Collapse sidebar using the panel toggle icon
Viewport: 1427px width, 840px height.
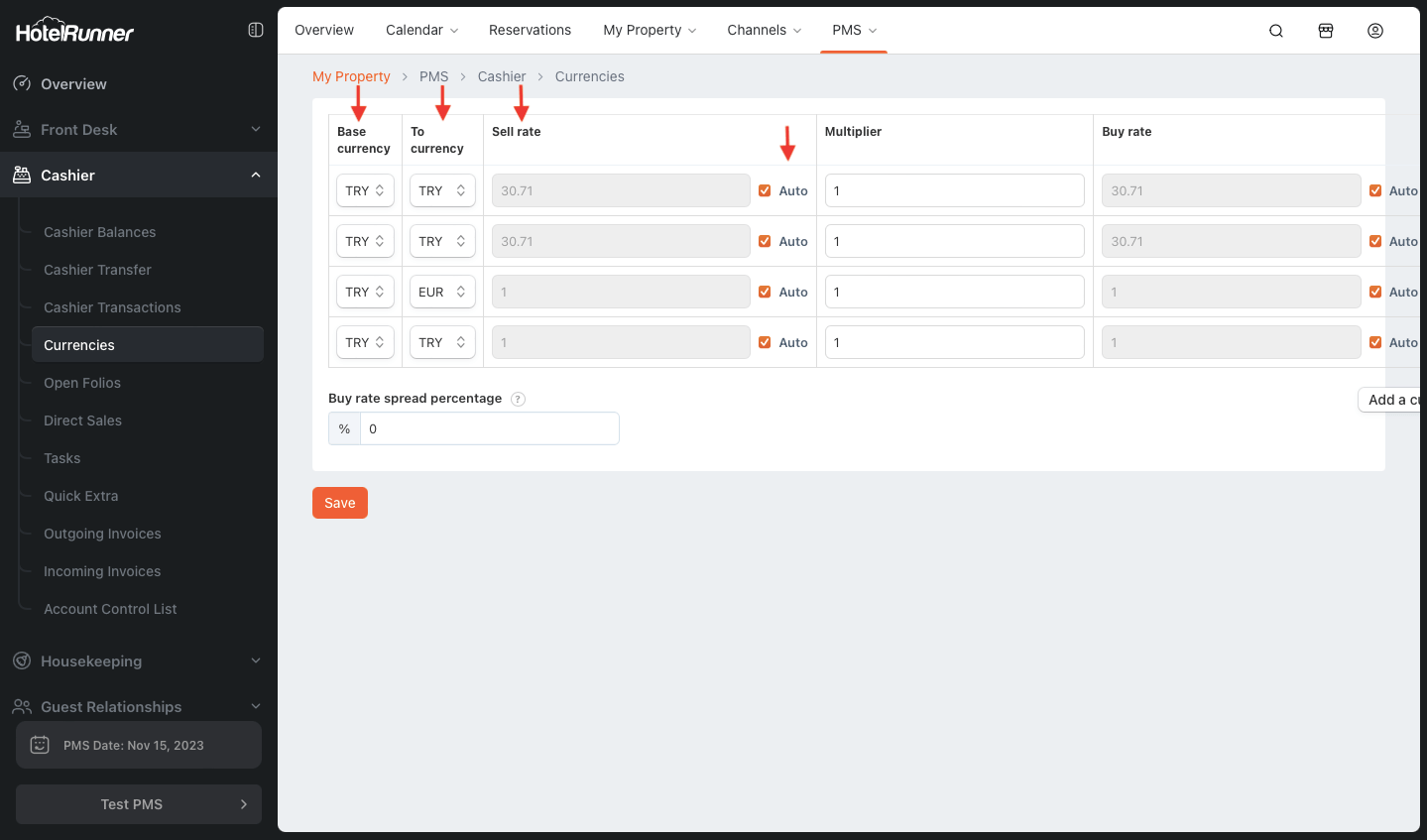pyautogui.click(x=255, y=30)
